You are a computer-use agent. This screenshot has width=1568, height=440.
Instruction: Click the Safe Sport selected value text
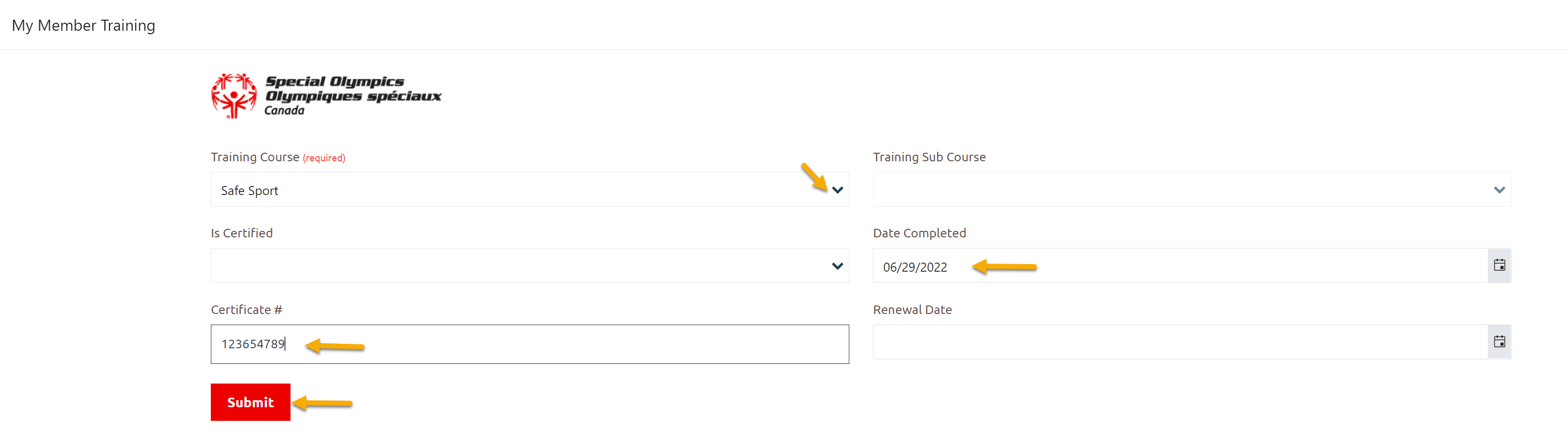[x=250, y=191]
